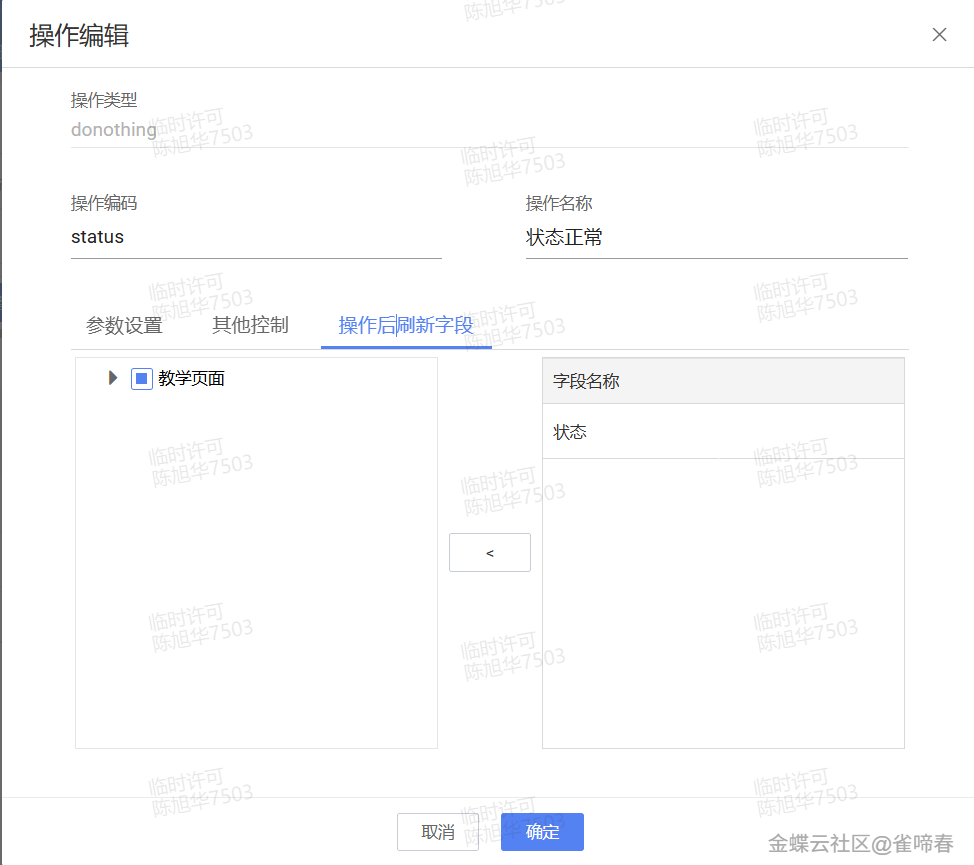Click the < button to remove selected field
This screenshot has height=865, width=974.
(x=489, y=552)
